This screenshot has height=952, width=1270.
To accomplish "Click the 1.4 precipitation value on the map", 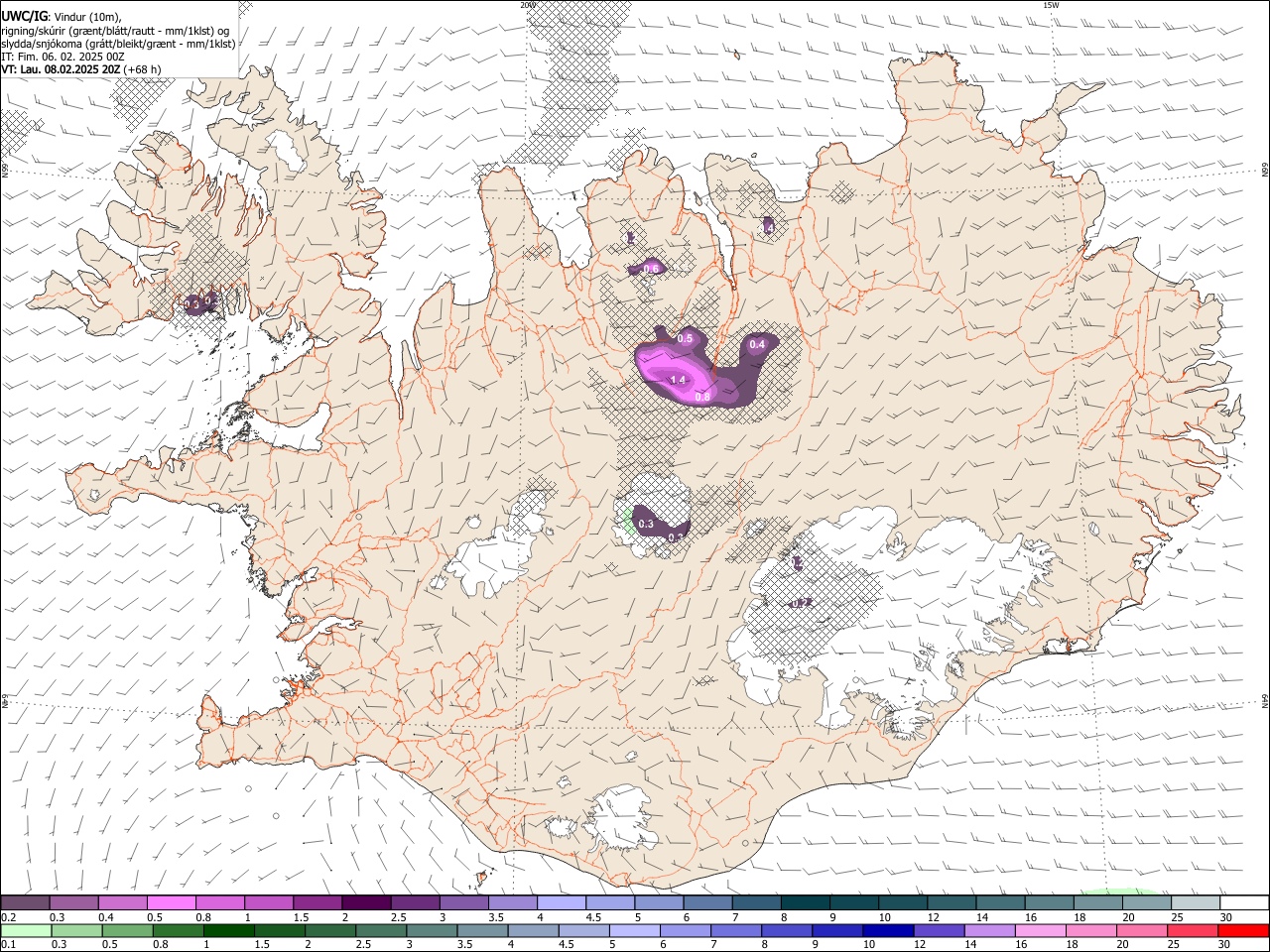I will (x=679, y=380).
